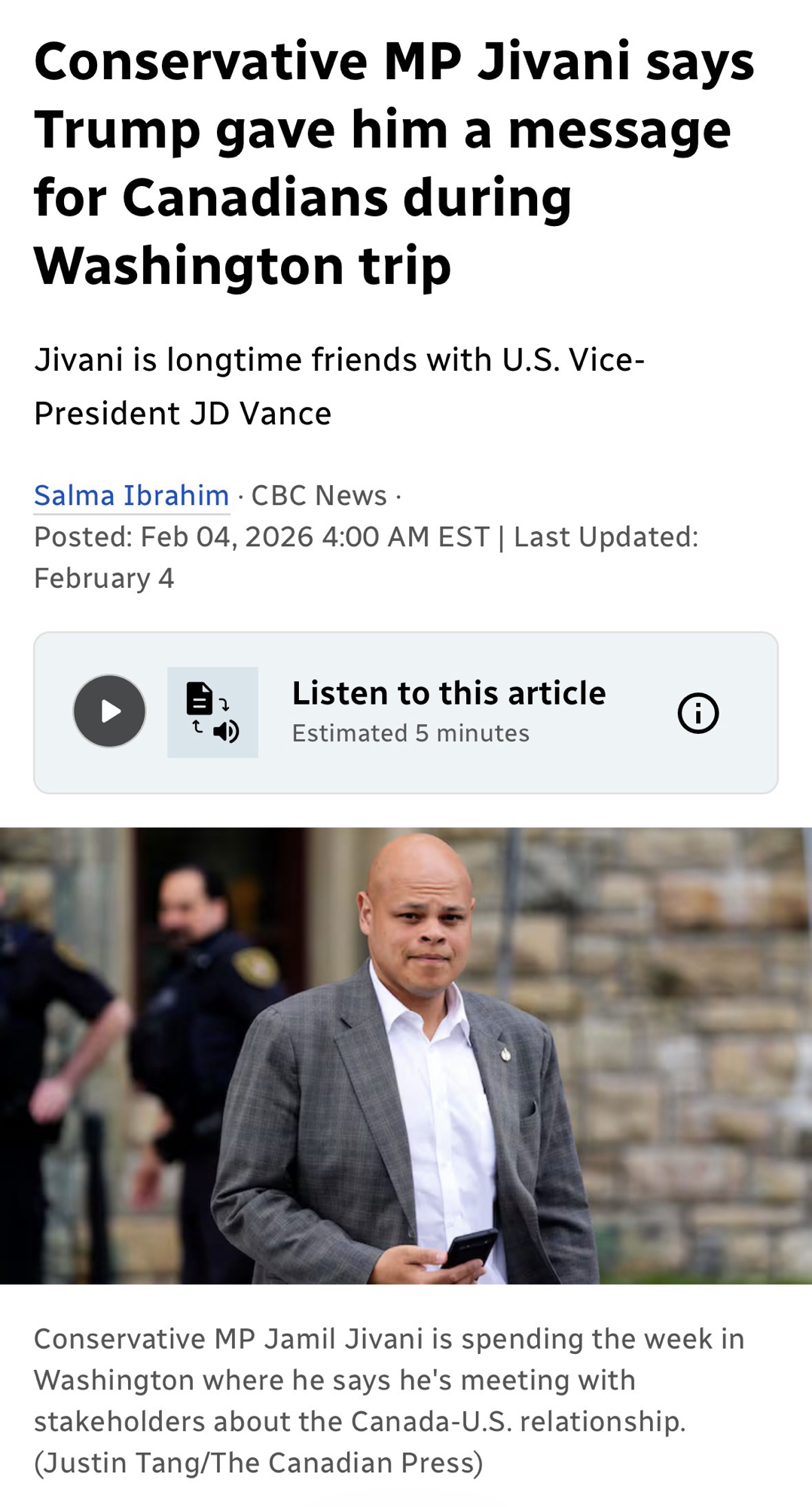Image resolution: width=812 pixels, height=1507 pixels.
Task: Click the "CBC News" source text
Action: [x=319, y=496]
